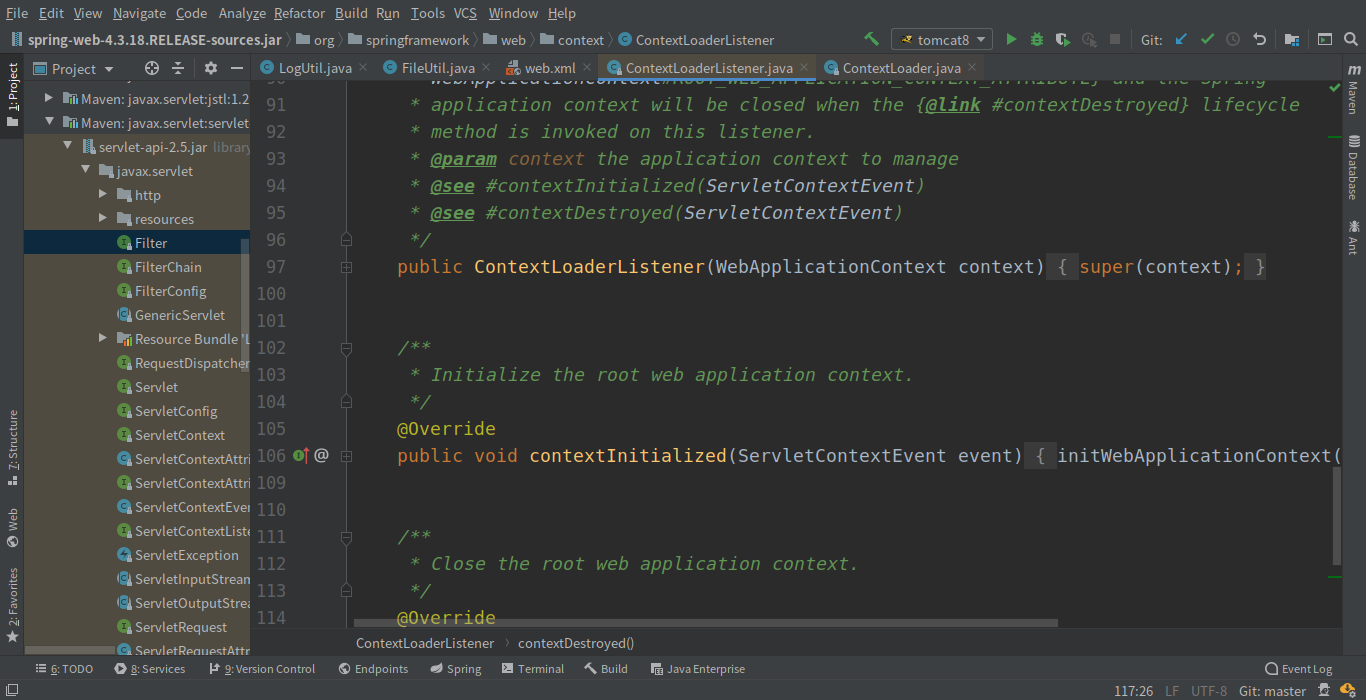
Task: Click the horizontal scrollbar under the editor
Action: pyautogui.click(x=704, y=623)
